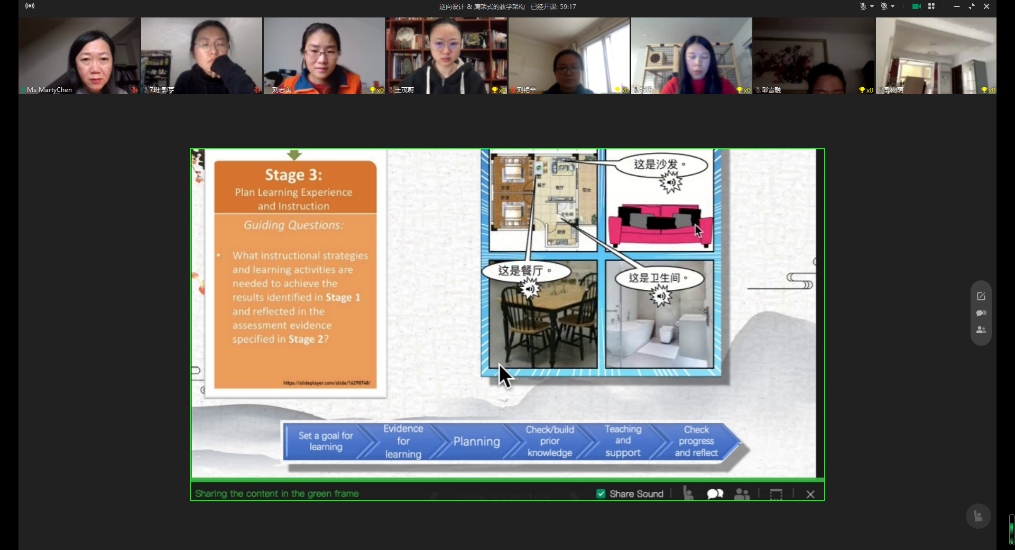Open notes icon on right side panel
Viewport: 1015px width, 550px height.
pyautogui.click(x=980, y=296)
